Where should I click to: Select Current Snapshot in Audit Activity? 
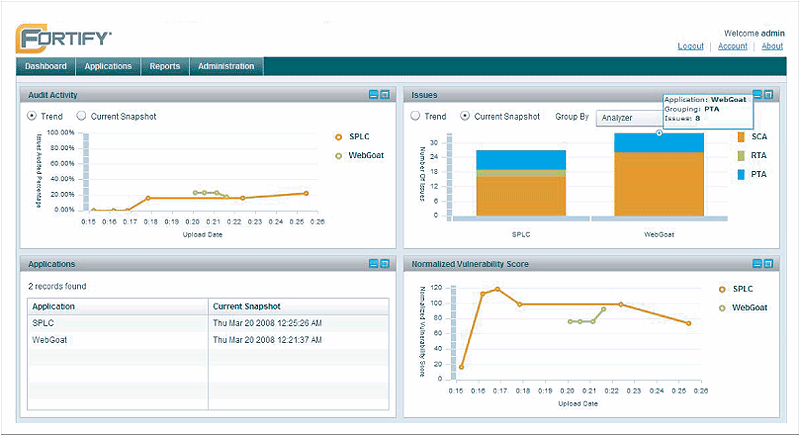(82, 116)
